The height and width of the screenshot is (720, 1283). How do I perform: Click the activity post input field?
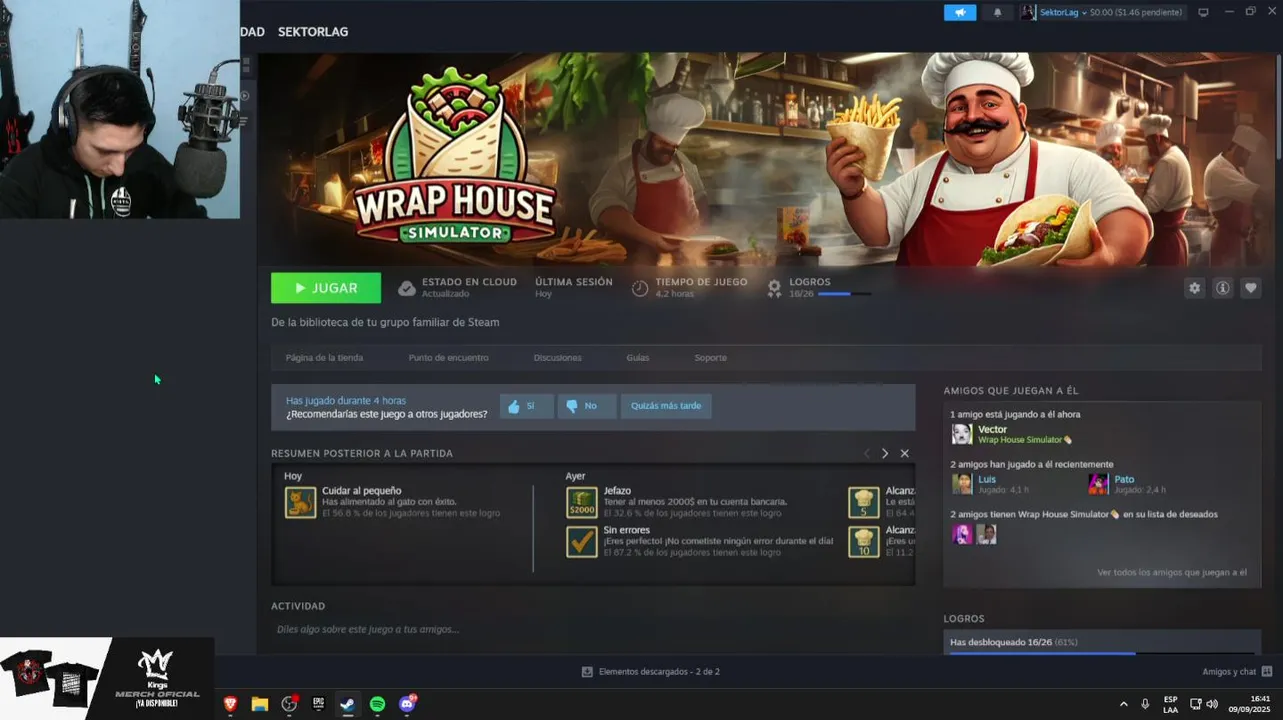click(x=593, y=630)
